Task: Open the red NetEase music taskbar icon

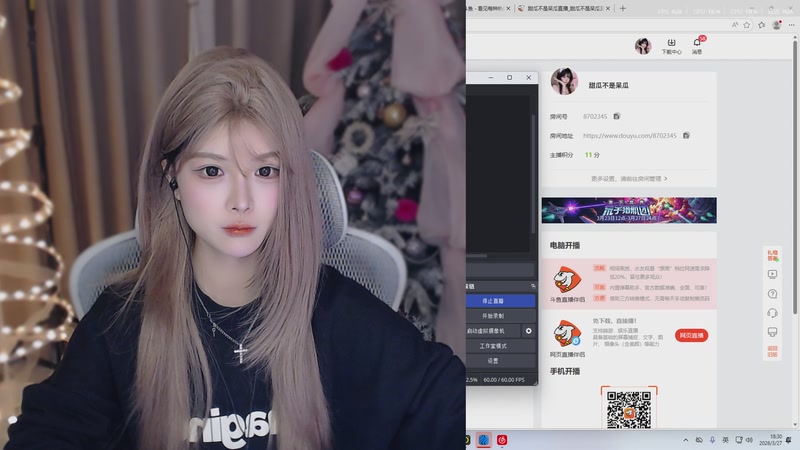Action: pos(502,440)
